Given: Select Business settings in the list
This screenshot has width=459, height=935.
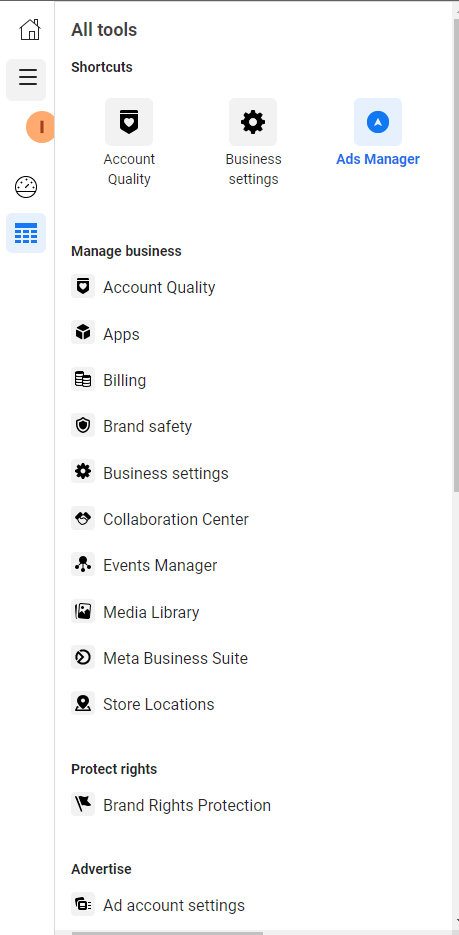Looking at the screenshot, I should click(150, 473).
